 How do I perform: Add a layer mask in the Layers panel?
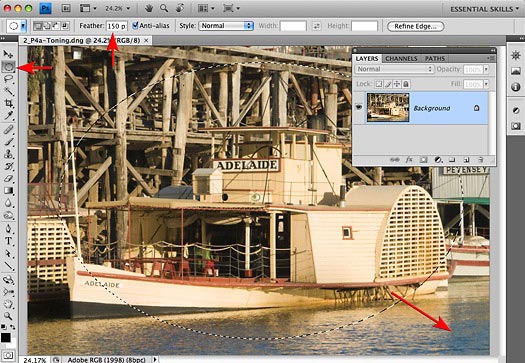coord(424,160)
